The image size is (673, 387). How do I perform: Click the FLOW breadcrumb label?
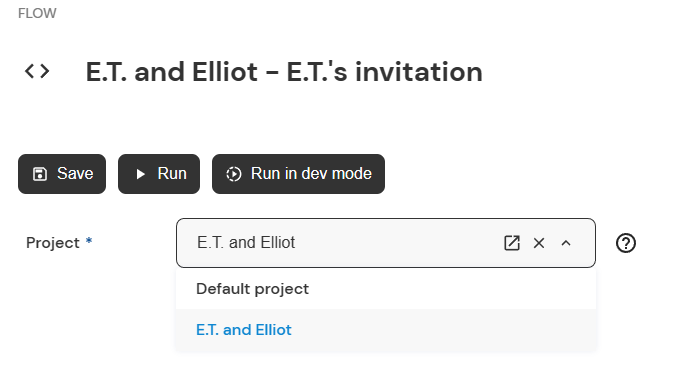click(x=37, y=13)
